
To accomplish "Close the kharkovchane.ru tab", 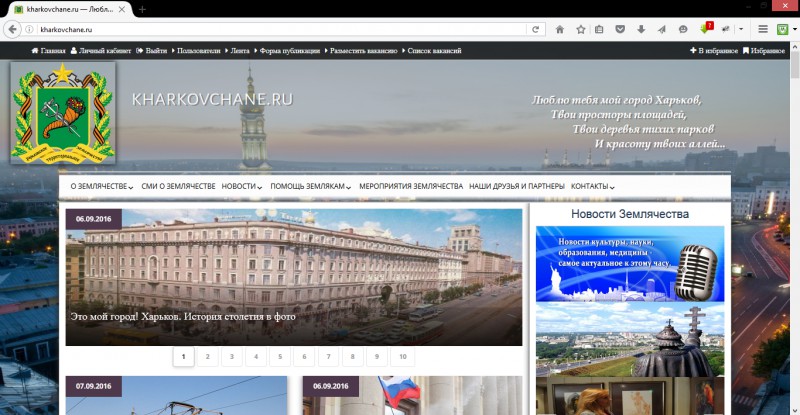I will click(x=122, y=9).
